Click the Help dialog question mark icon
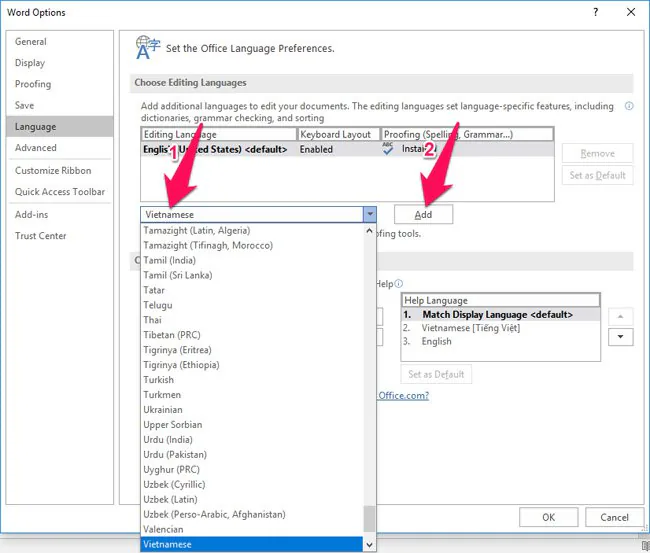The width and height of the screenshot is (650, 553). (596, 12)
